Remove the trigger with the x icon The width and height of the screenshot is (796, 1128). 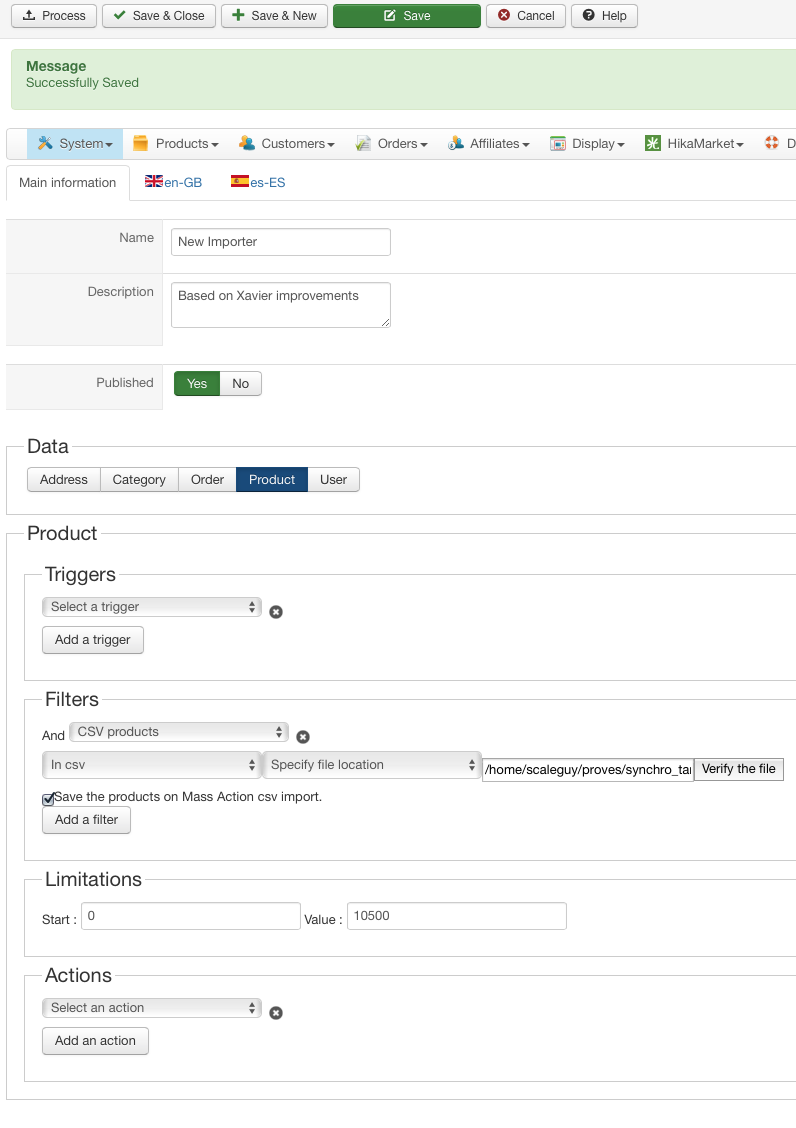[276, 612]
